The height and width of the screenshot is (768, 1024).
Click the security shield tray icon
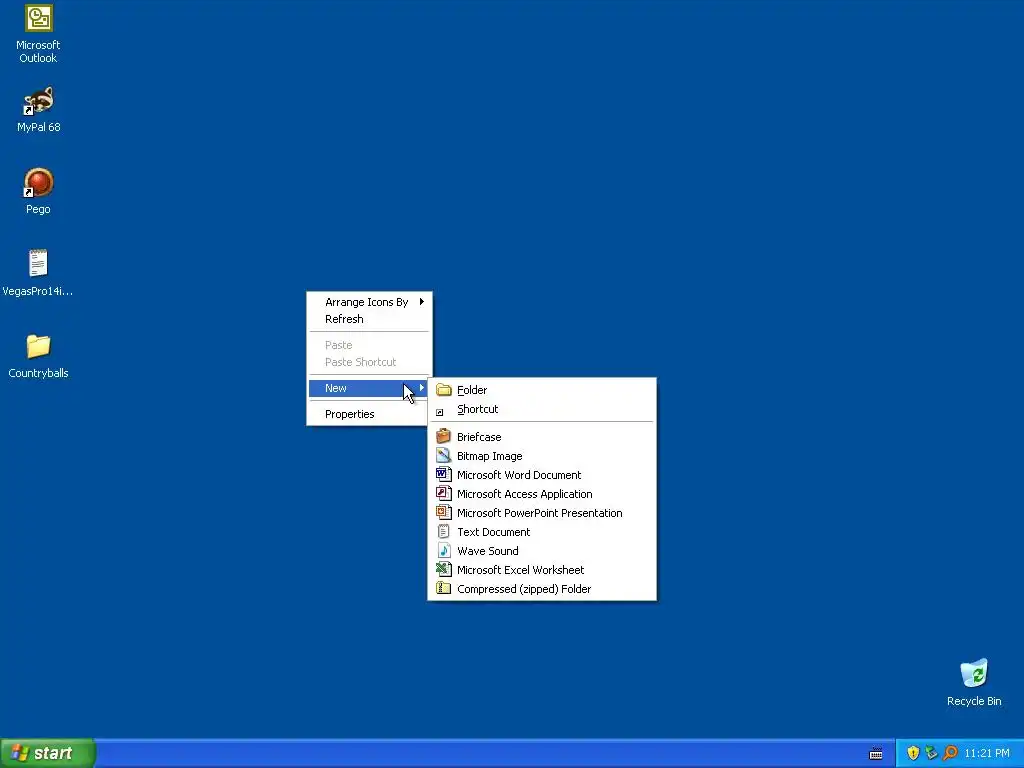click(x=913, y=753)
